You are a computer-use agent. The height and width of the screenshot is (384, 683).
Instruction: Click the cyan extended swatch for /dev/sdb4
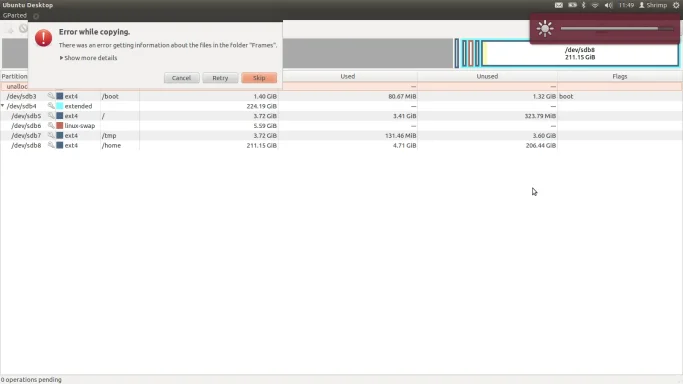(60, 106)
